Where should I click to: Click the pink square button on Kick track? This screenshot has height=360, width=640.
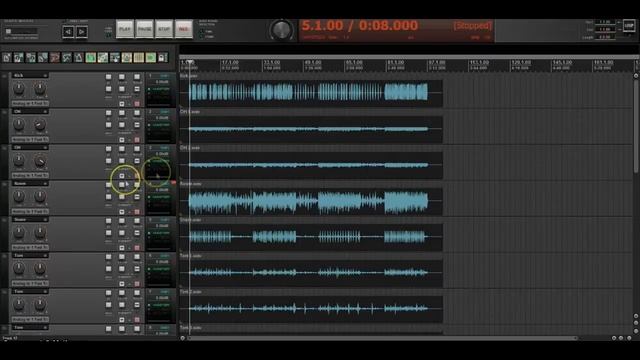coord(137,104)
